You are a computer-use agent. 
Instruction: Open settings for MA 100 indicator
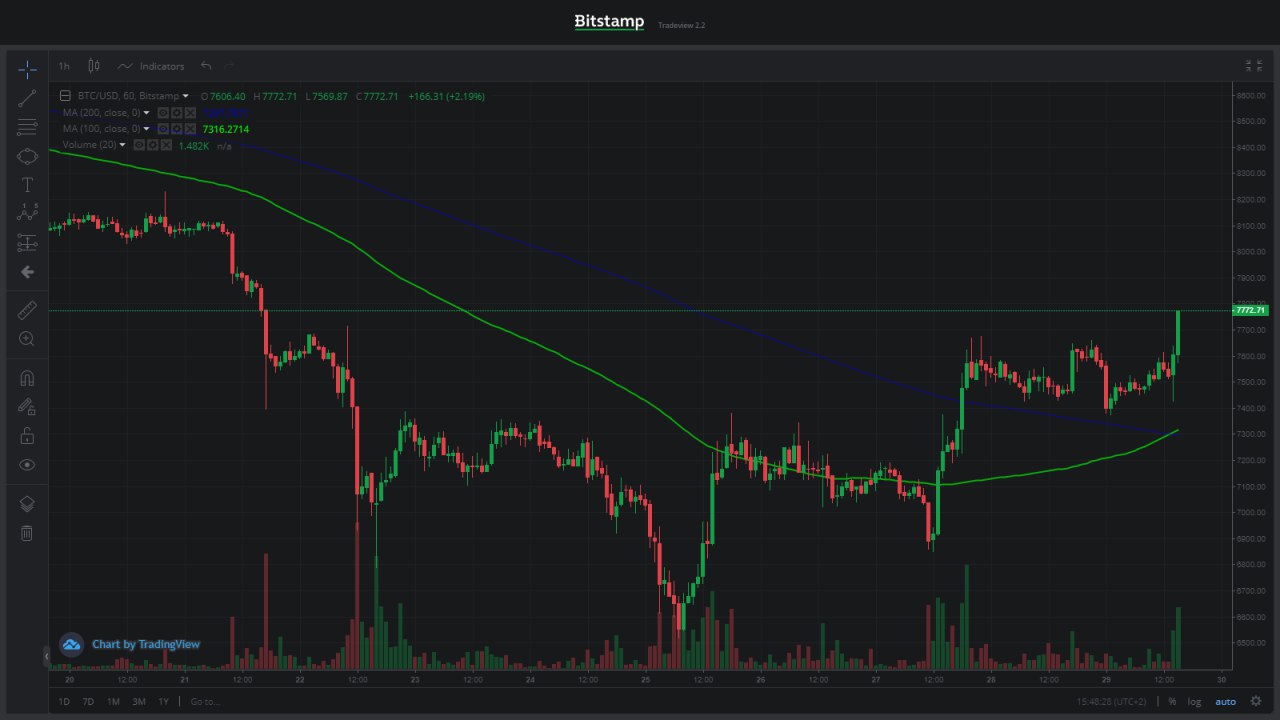(x=176, y=129)
